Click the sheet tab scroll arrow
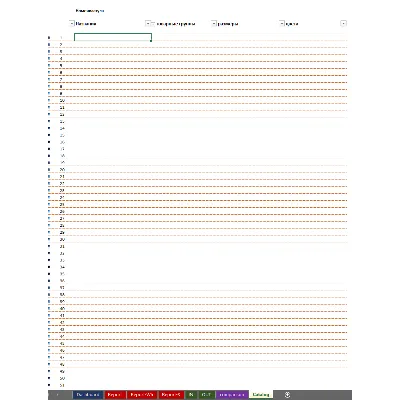The image size is (400, 400). (x=58, y=395)
